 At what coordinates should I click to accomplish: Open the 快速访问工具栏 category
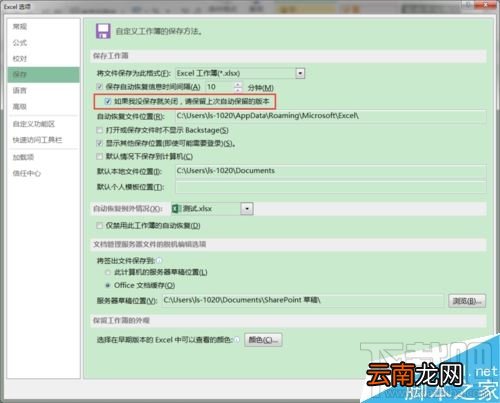(37, 140)
